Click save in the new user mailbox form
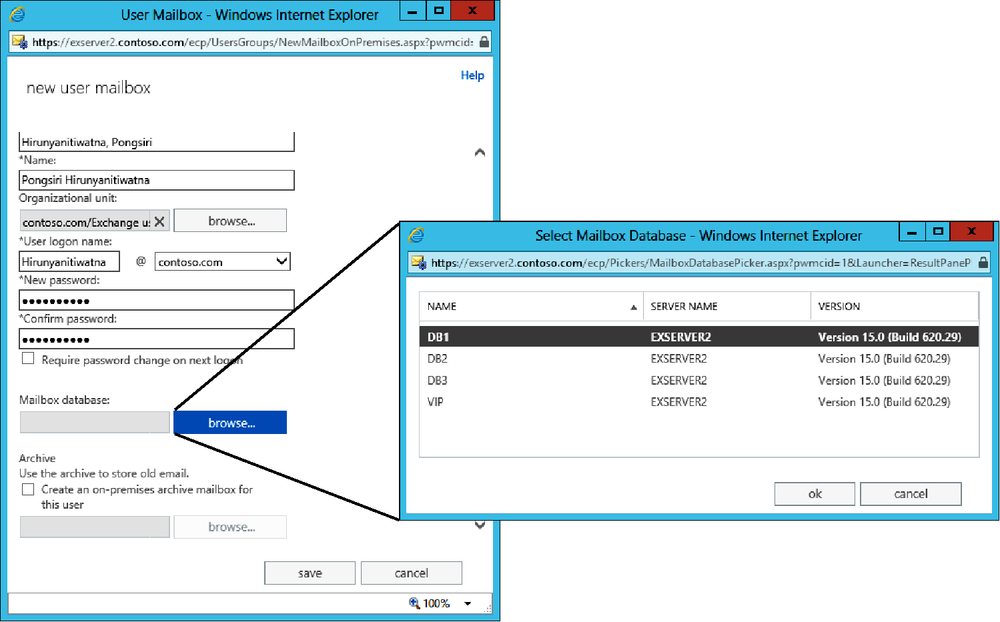This screenshot has height=622, width=1000. [310, 573]
